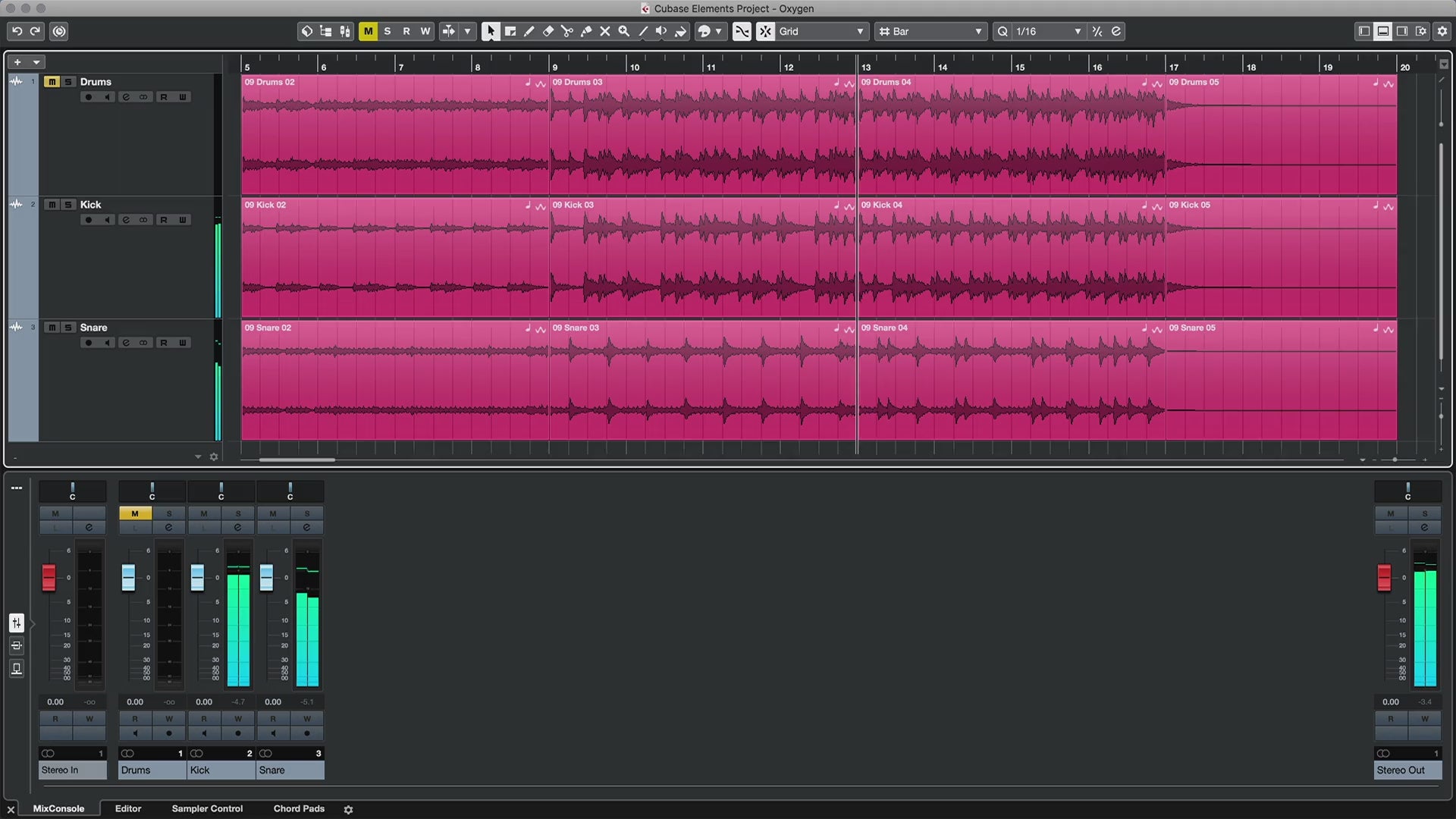This screenshot has height=819, width=1456.
Task: Select the Glue tool
Action: point(586,31)
